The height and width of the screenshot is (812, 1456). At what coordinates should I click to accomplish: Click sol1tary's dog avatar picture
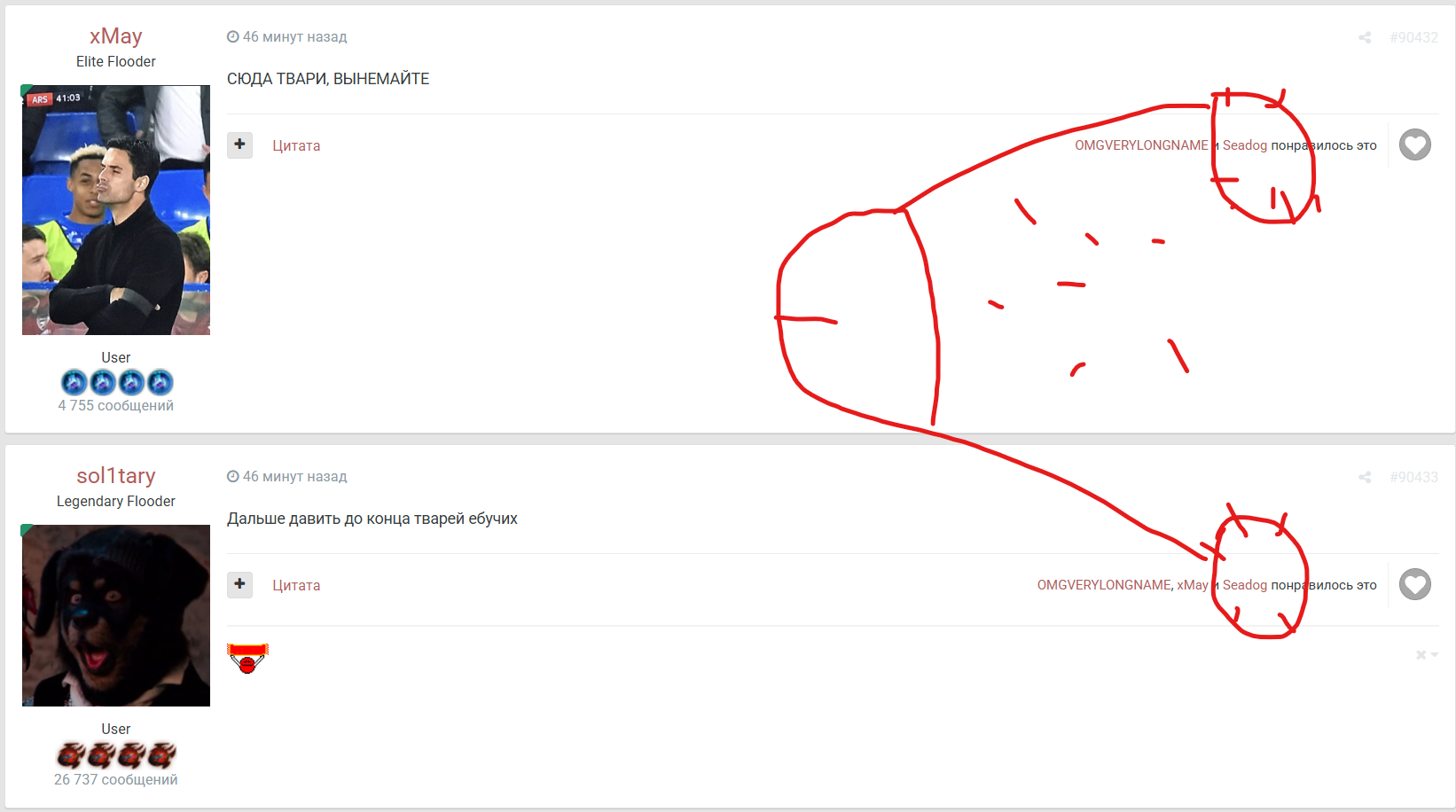(x=116, y=615)
